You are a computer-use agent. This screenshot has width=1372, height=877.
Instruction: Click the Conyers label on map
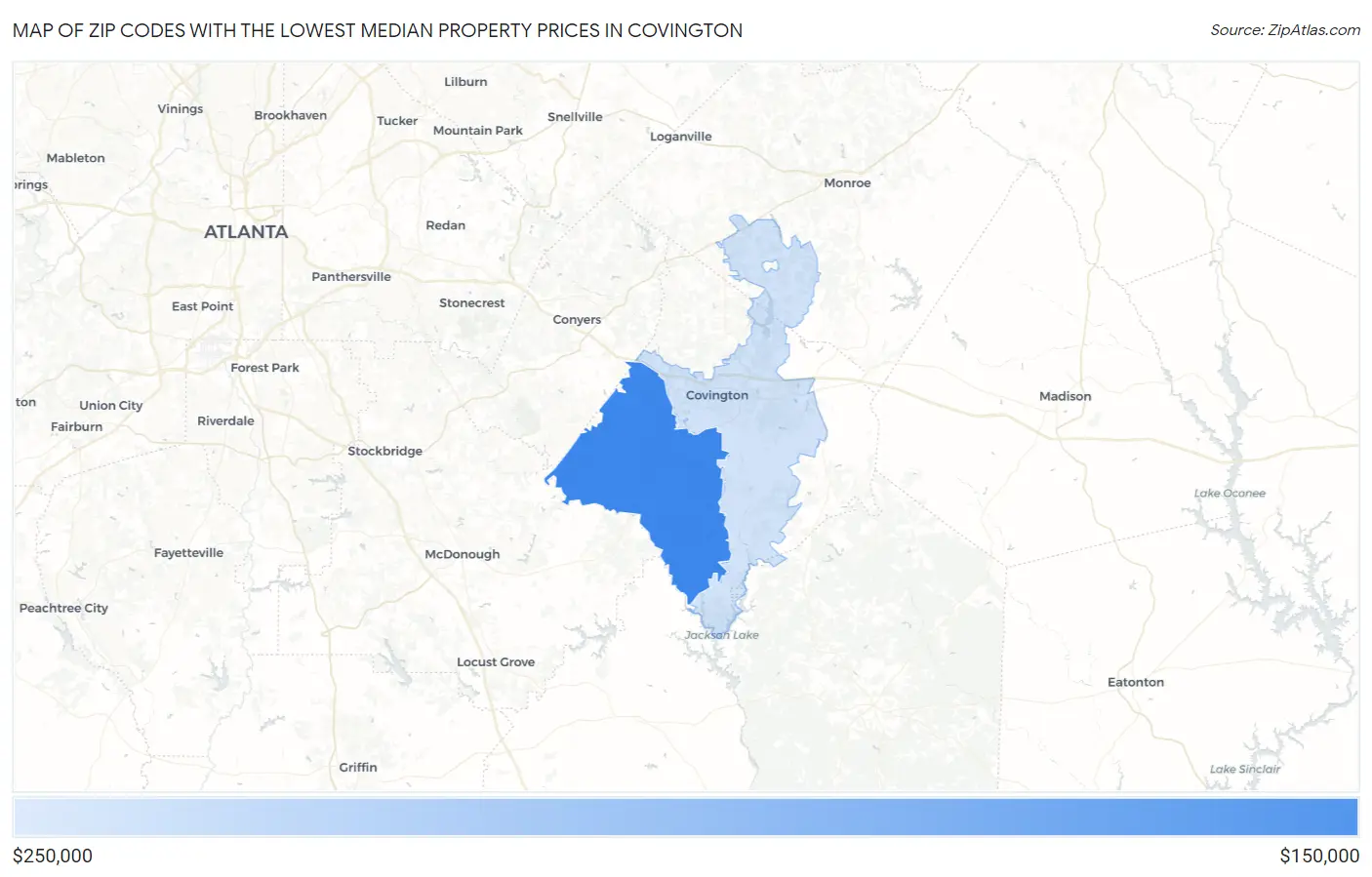[577, 319]
